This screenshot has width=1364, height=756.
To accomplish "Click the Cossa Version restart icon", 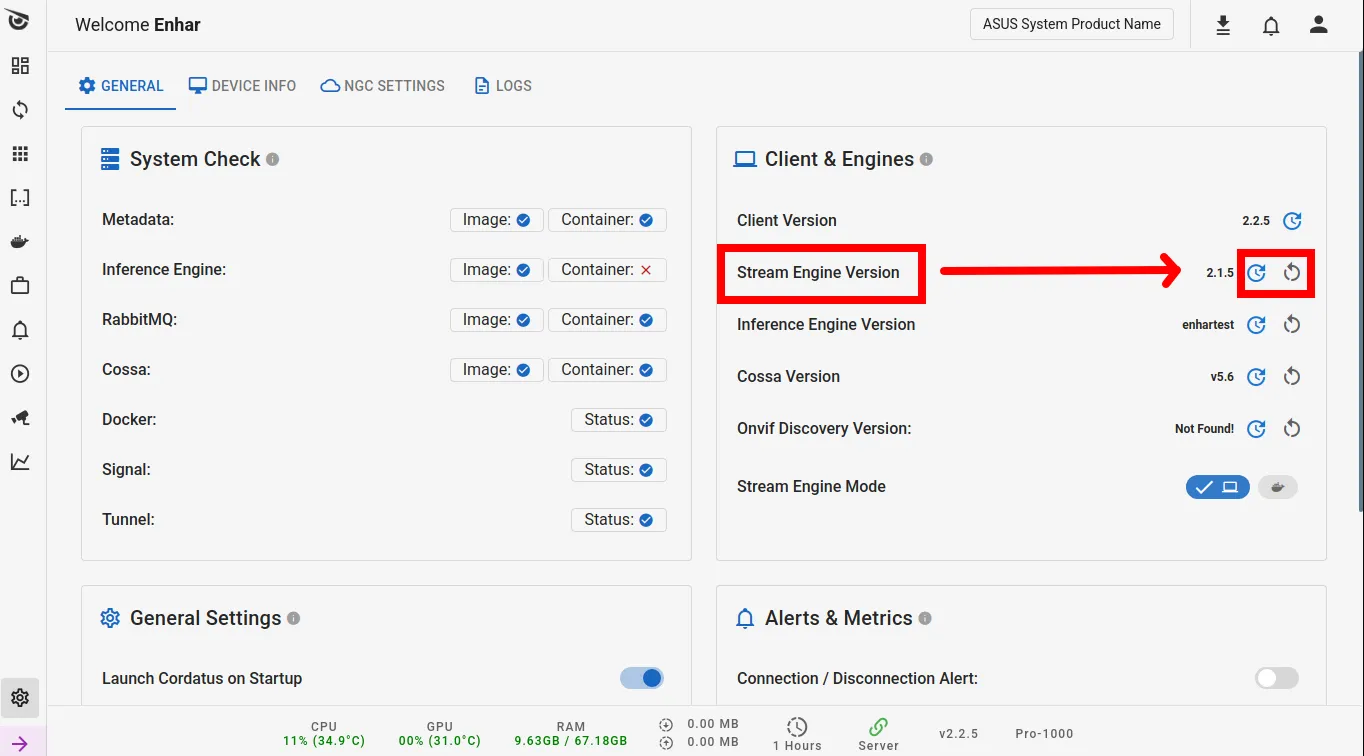I will point(1292,377).
